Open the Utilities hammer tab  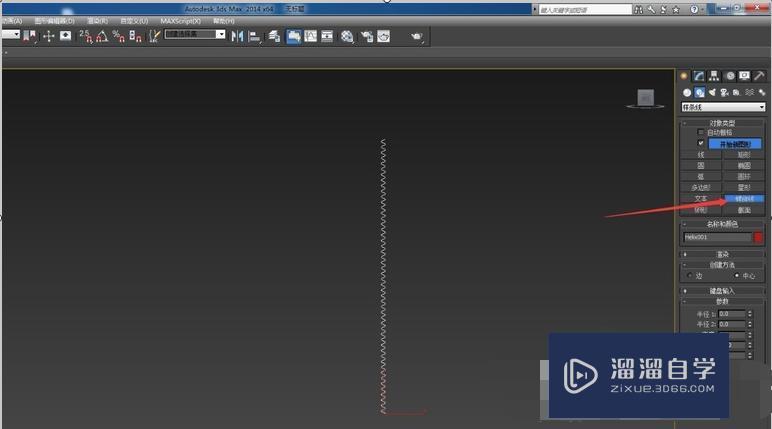tap(759, 76)
